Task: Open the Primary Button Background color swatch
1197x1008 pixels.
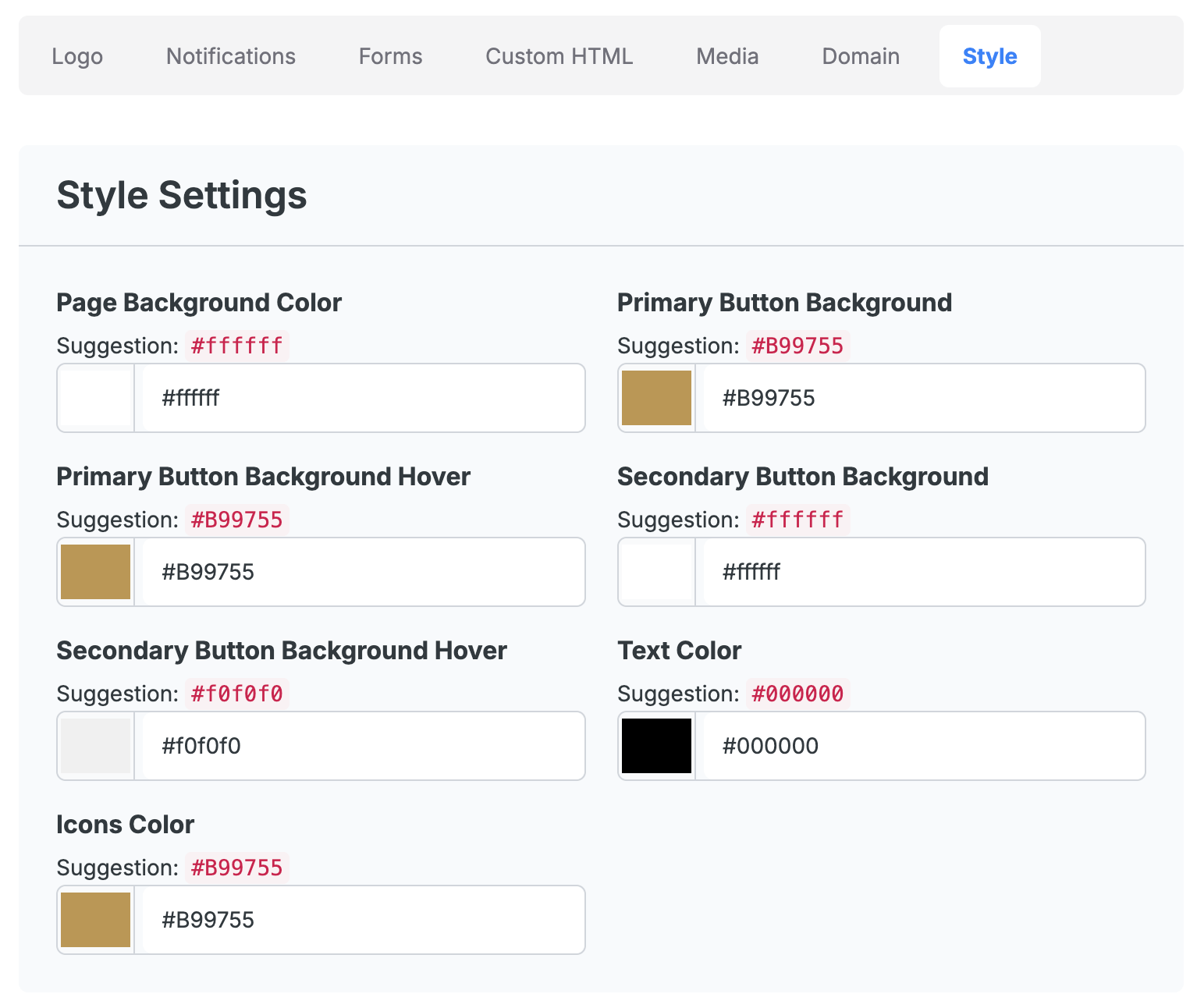Action: pos(656,398)
